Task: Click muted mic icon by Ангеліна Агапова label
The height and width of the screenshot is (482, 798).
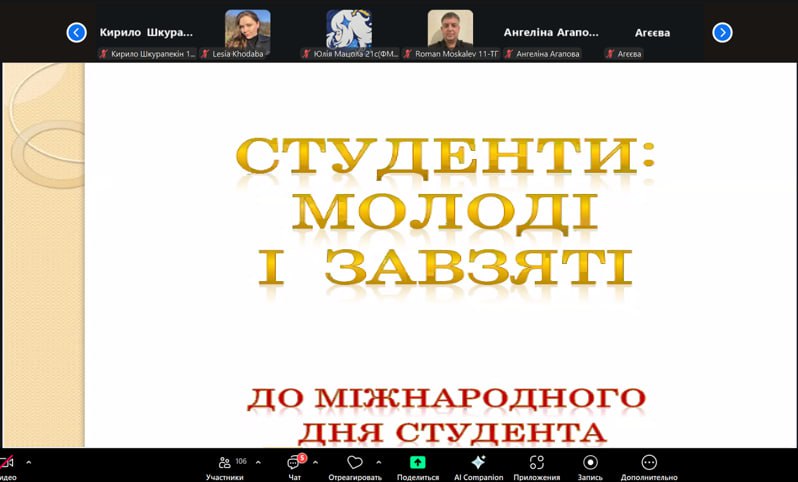Action: [508, 54]
